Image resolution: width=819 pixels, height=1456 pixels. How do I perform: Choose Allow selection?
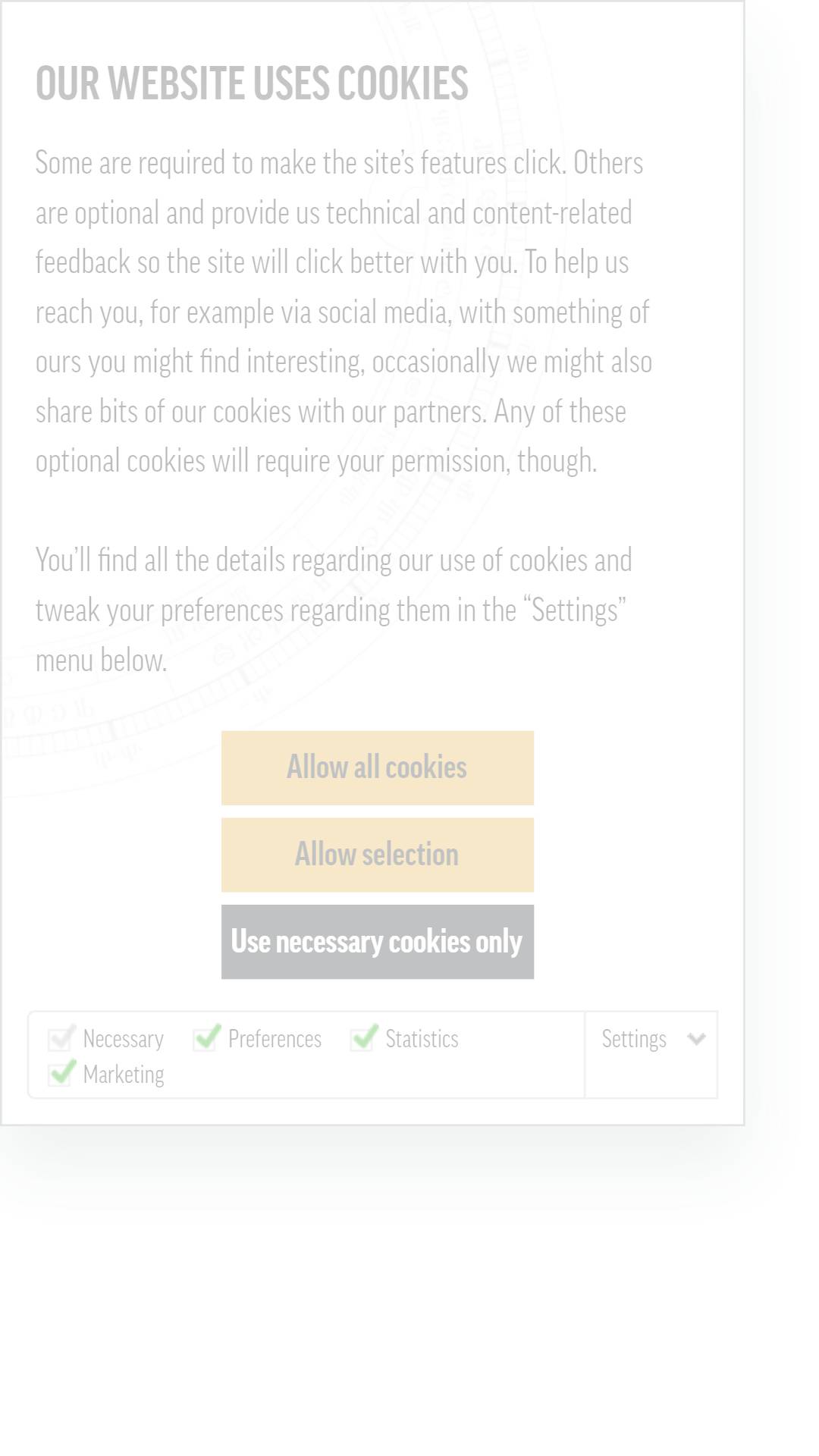click(x=377, y=855)
